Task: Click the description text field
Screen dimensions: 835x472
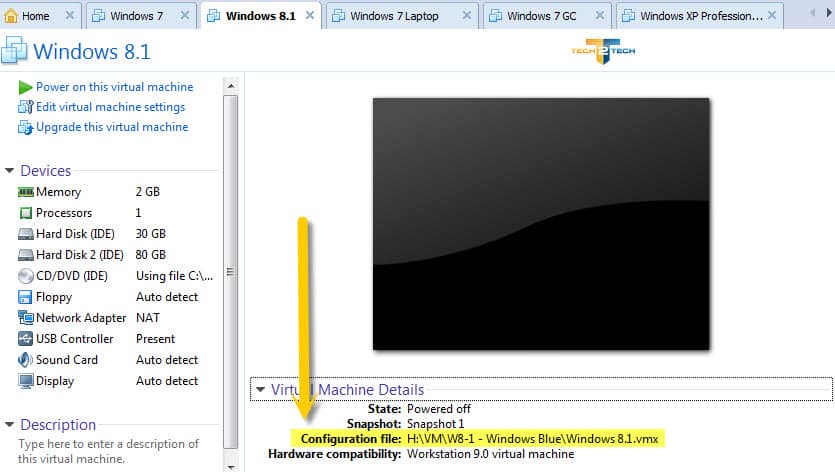Action: coord(109,451)
